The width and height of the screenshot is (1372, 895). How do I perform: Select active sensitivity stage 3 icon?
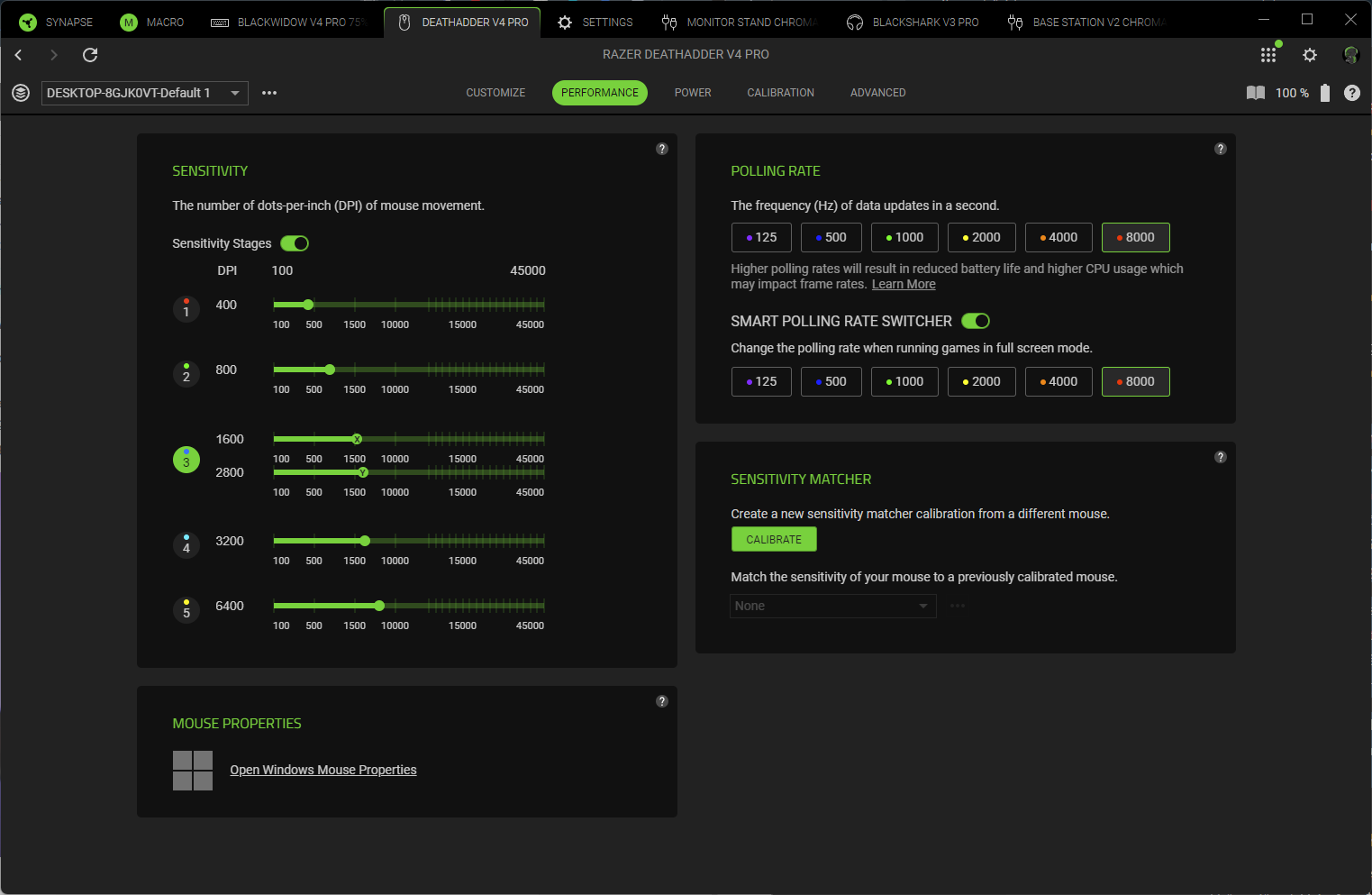pyautogui.click(x=186, y=460)
